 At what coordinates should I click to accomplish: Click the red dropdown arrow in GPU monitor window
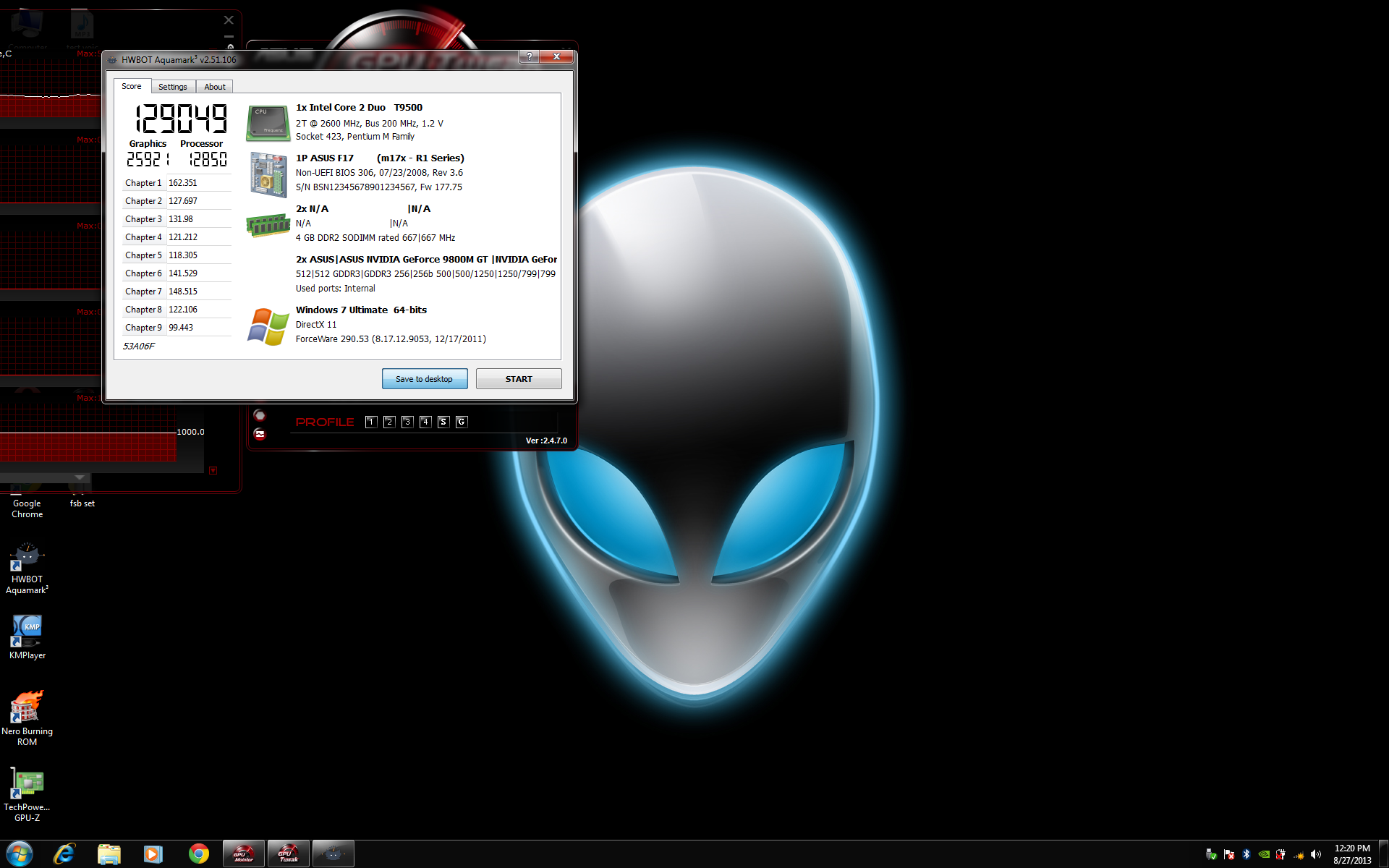213,470
